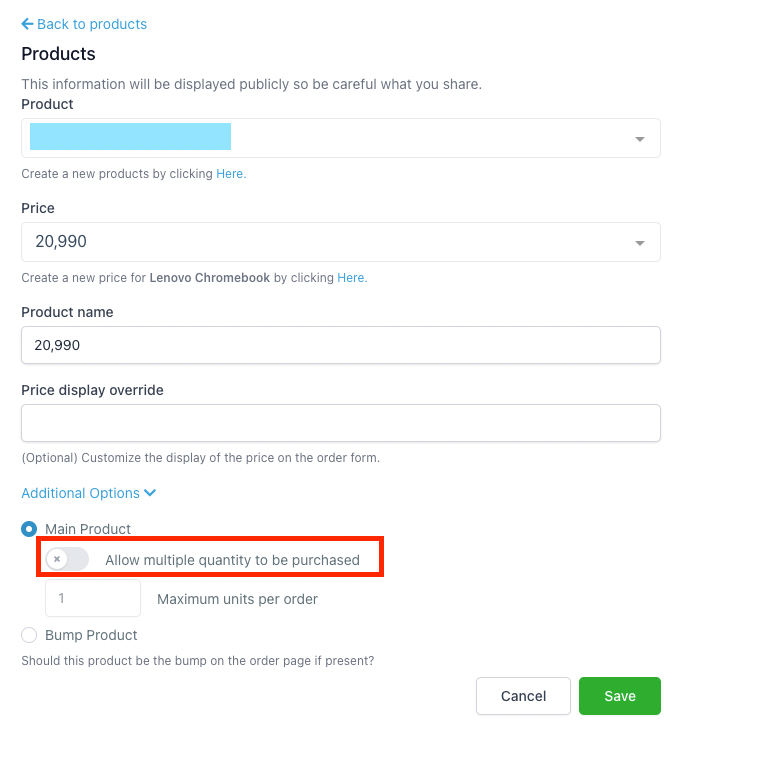Image resolution: width=779 pixels, height=760 pixels.
Task: Click the Product dropdown caret arrow
Action: [x=640, y=139]
